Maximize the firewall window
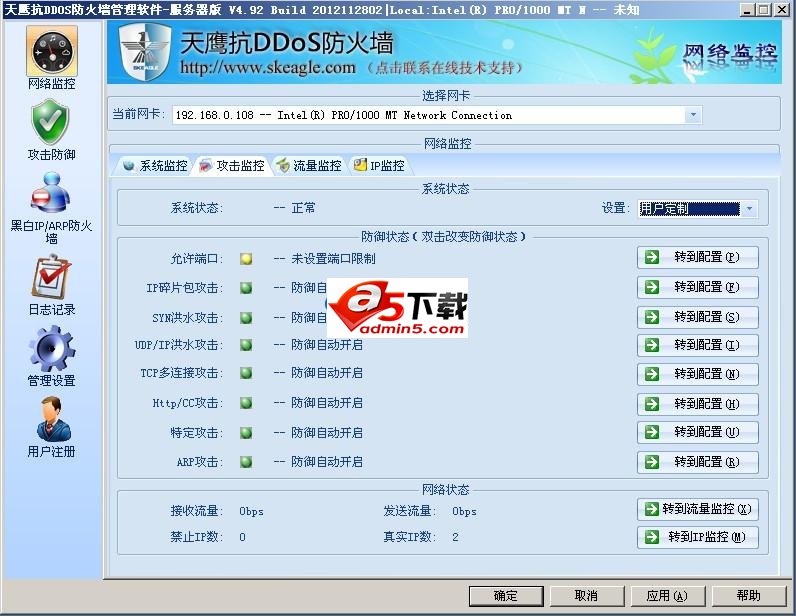Screen dimensions: 796x616 (x=764, y=10)
